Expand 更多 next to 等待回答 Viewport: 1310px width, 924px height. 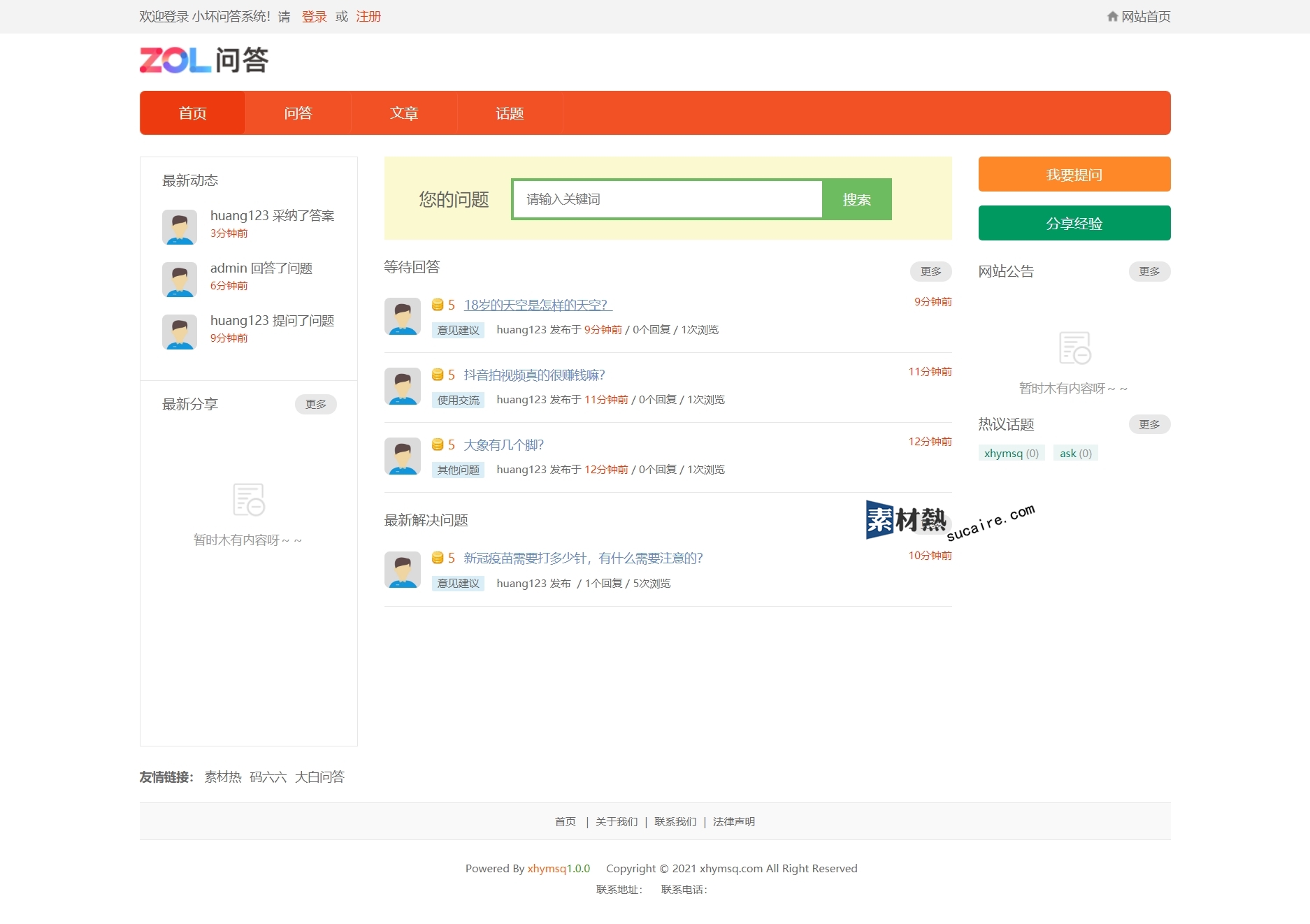point(930,271)
